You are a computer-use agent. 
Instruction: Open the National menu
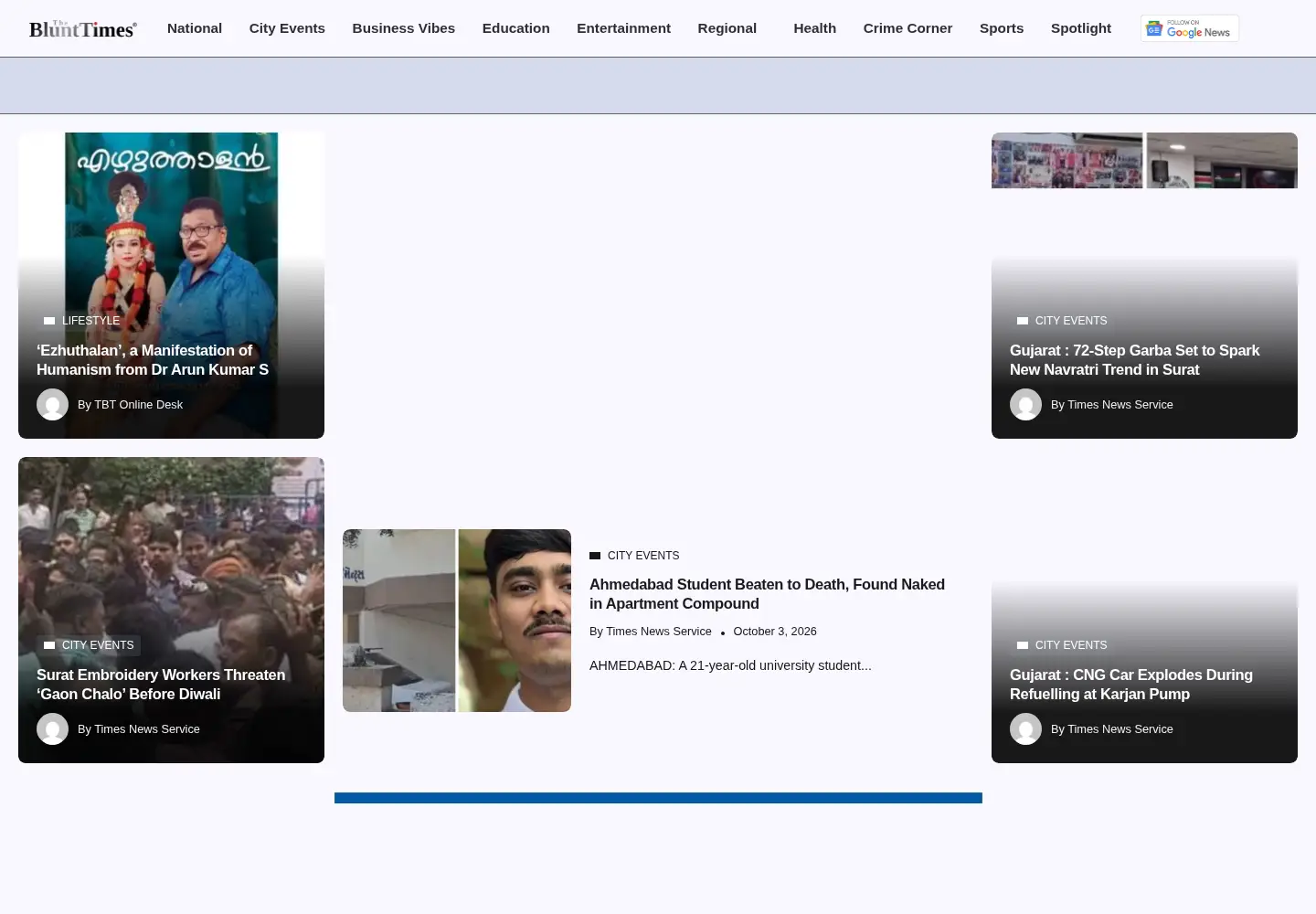(x=195, y=28)
